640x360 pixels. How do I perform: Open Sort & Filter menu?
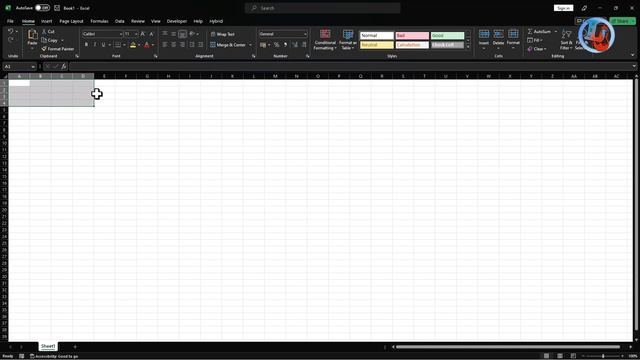pos(567,40)
